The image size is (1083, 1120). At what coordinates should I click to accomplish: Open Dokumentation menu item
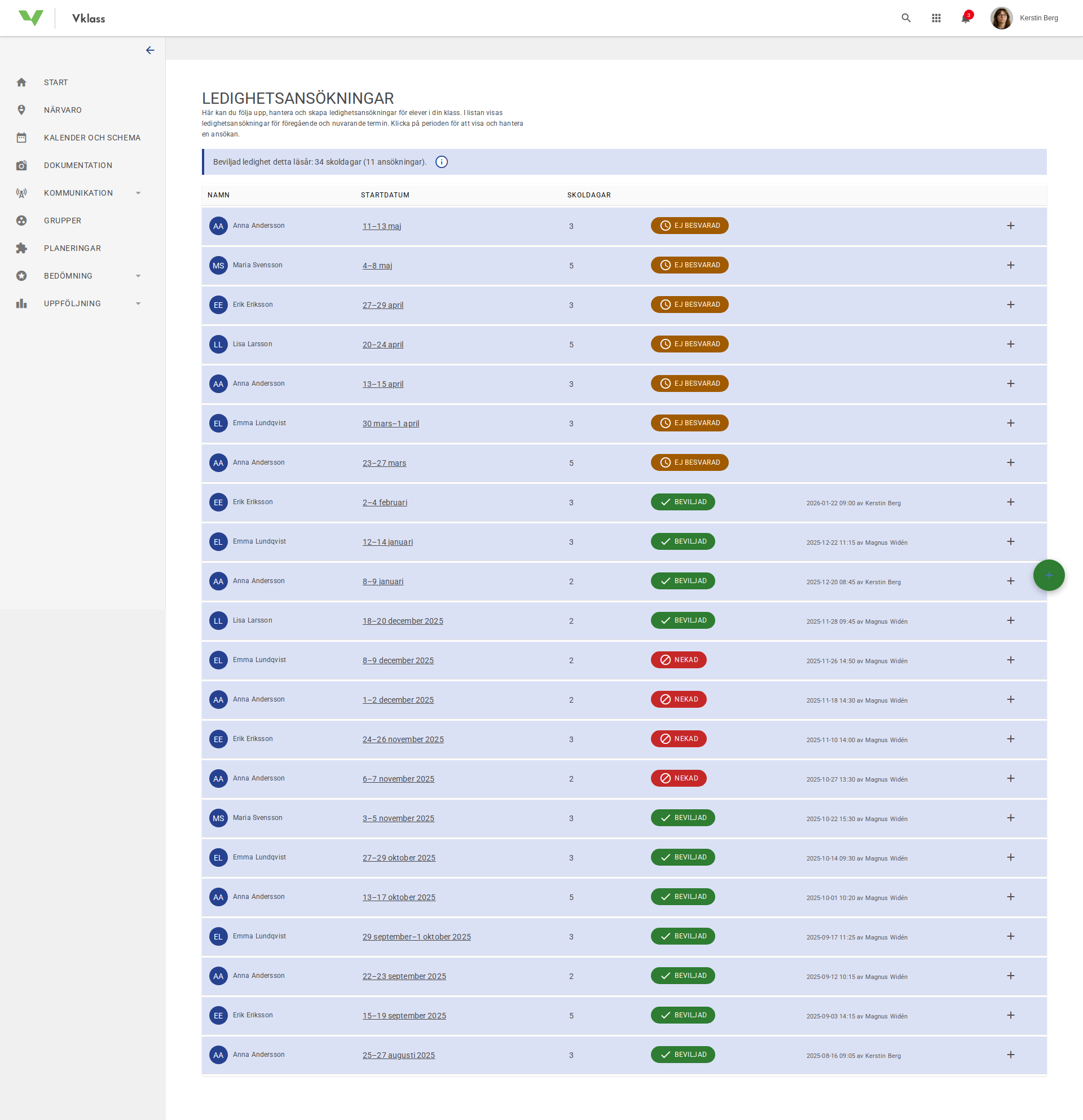point(78,165)
